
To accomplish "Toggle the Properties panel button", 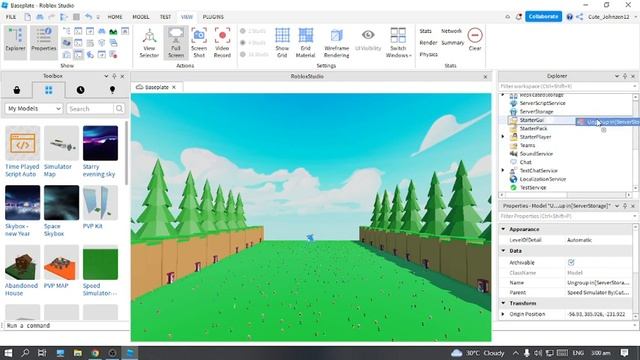I will (x=44, y=42).
